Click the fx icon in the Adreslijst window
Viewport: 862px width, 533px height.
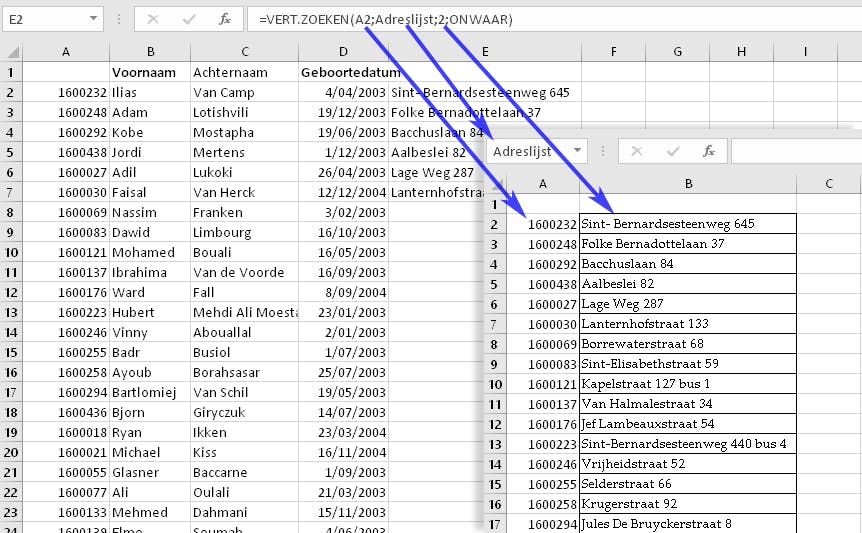709,151
